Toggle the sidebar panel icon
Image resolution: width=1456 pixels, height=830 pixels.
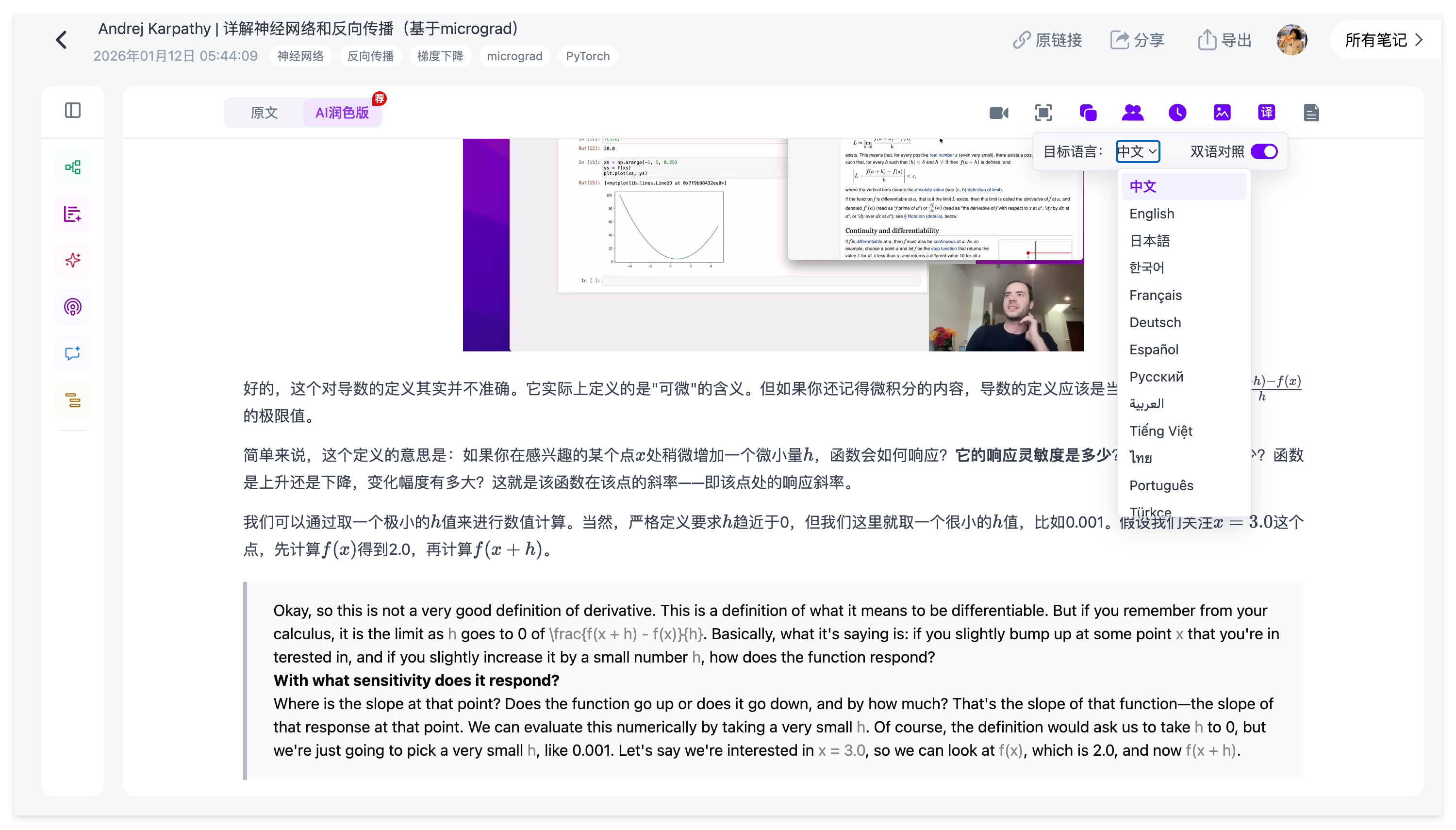(x=72, y=110)
